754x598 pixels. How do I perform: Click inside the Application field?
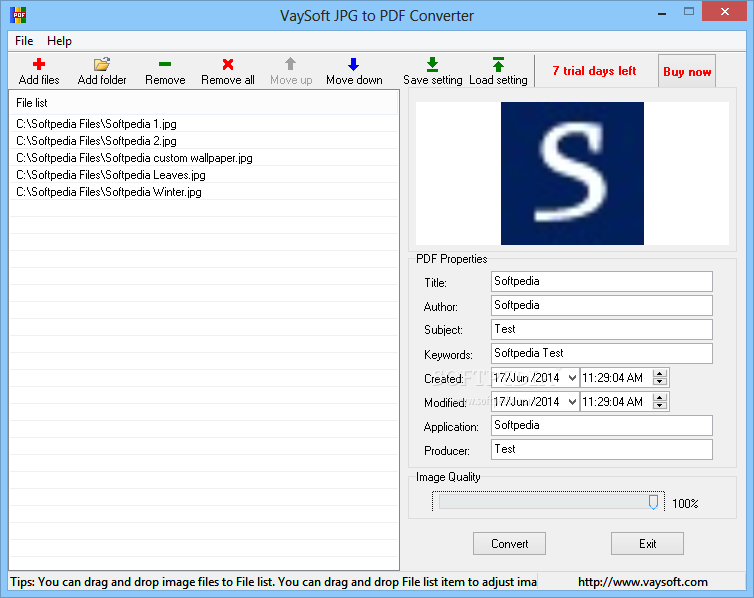pyautogui.click(x=602, y=425)
